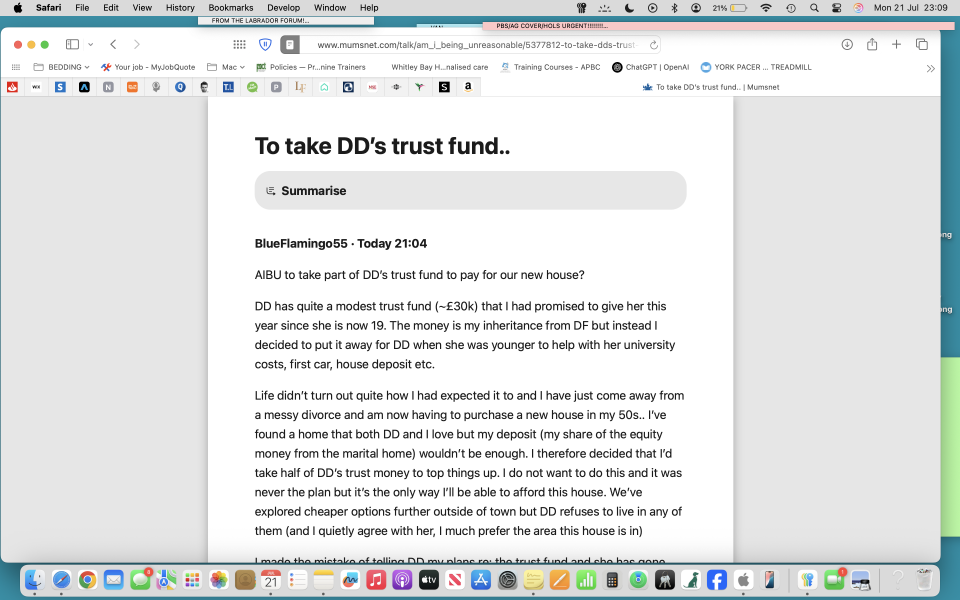960x600 pixels.
Task: Show the tab overview
Action: point(922,45)
